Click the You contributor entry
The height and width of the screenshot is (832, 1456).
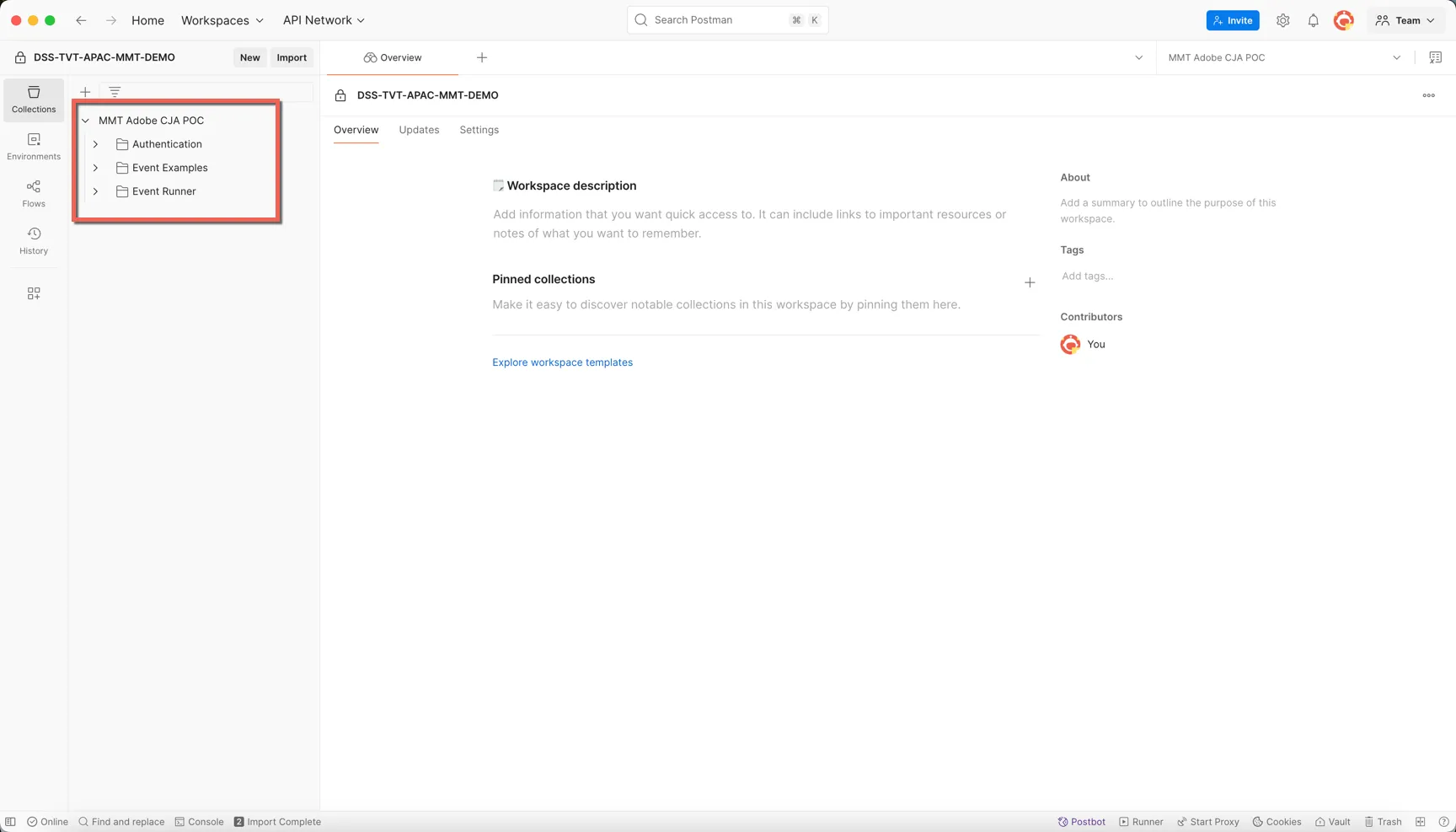point(1084,344)
